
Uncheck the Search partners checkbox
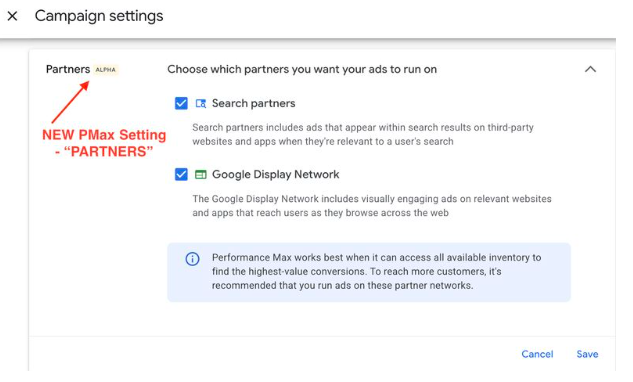(x=181, y=103)
